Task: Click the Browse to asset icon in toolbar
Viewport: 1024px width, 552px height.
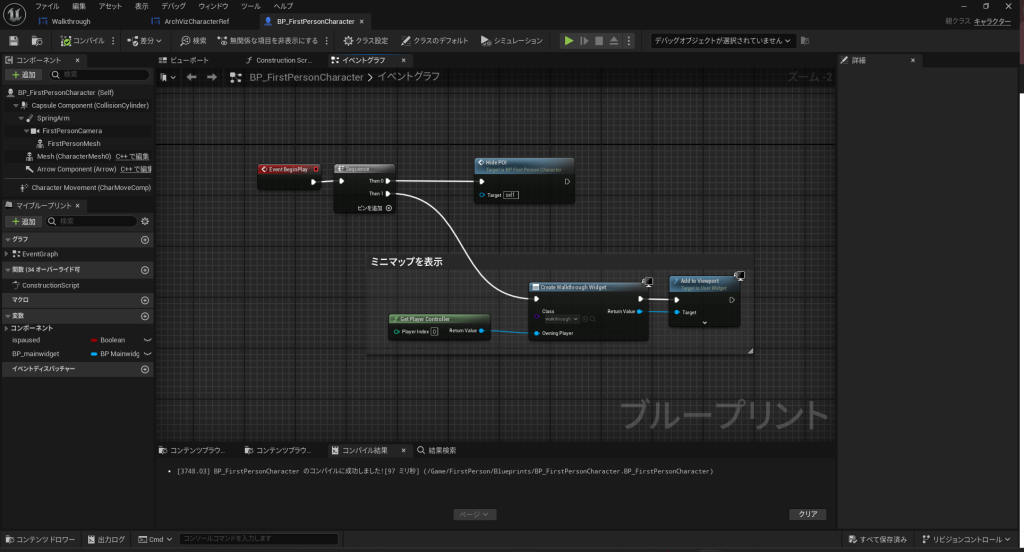Action: pos(37,41)
